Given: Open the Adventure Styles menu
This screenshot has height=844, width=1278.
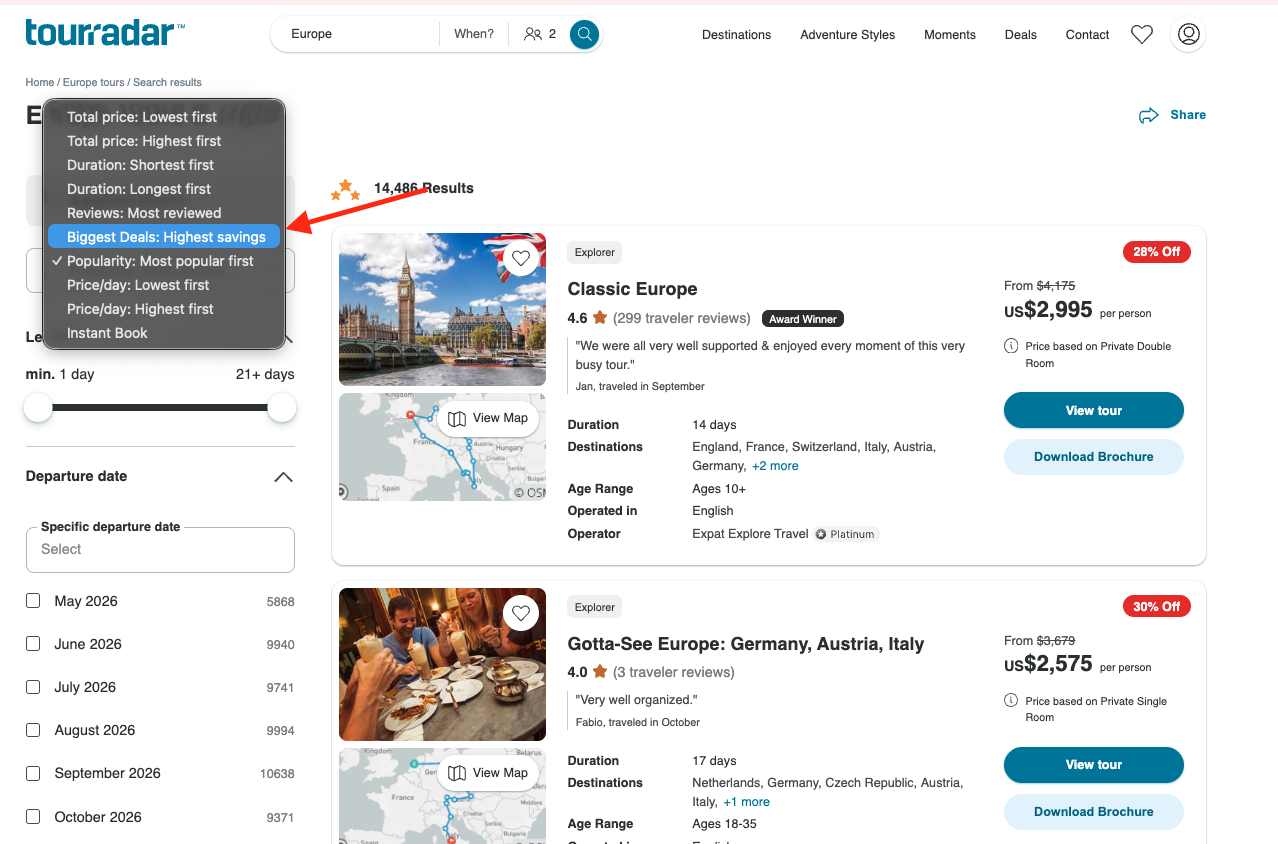Looking at the screenshot, I should pos(848,34).
